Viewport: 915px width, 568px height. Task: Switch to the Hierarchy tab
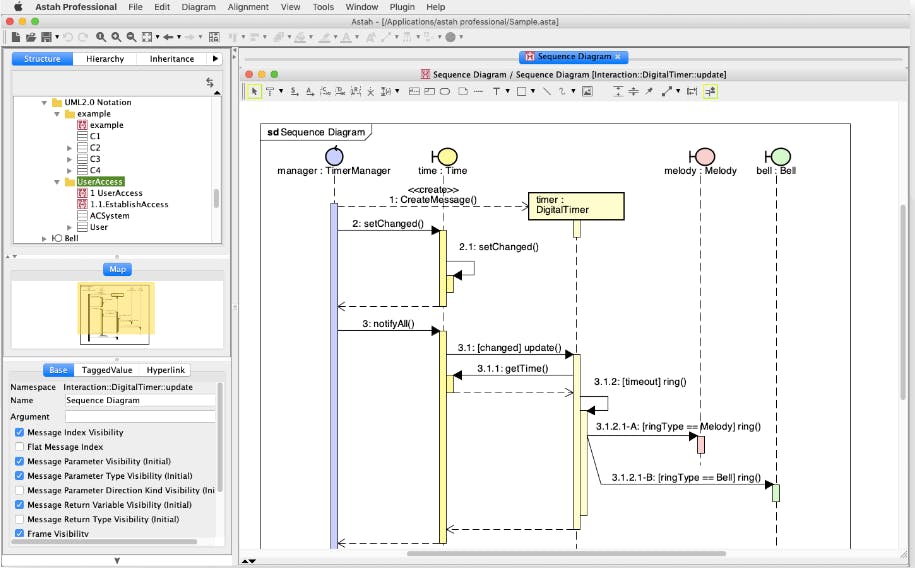coord(105,59)
